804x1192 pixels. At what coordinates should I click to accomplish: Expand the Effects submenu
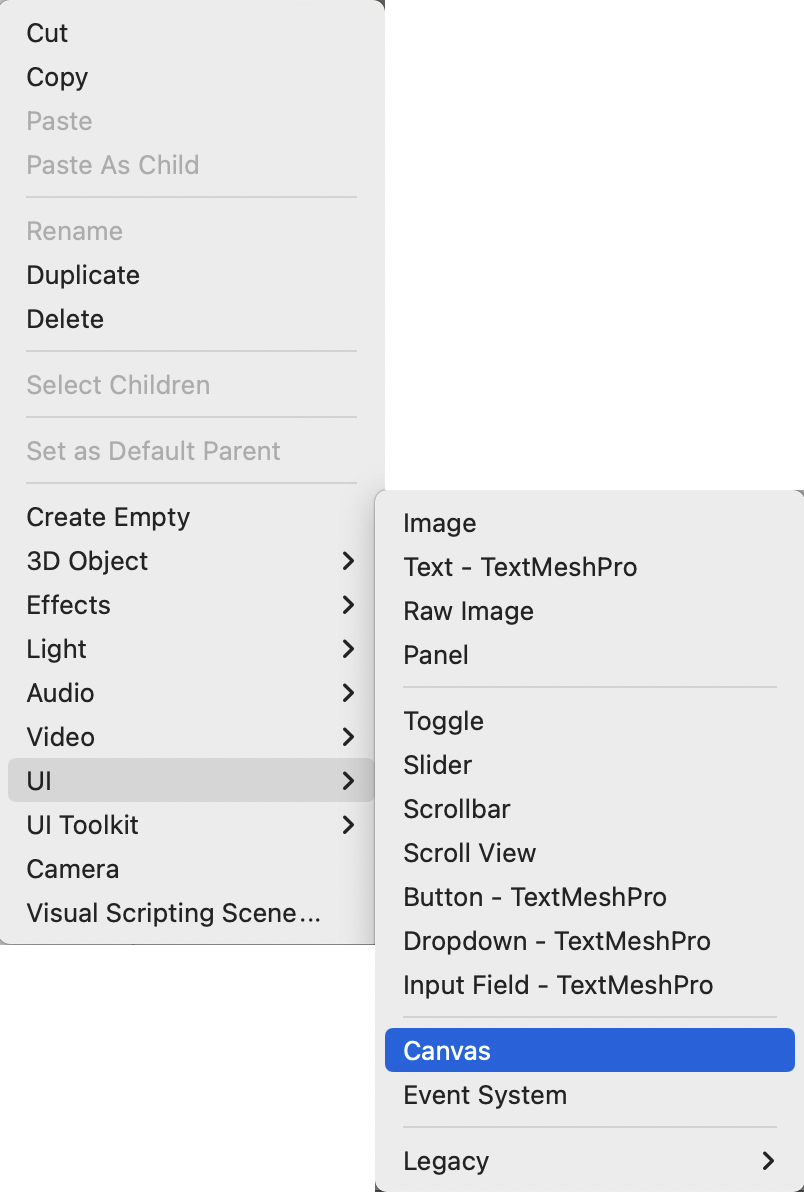click(x=69, y=605)
